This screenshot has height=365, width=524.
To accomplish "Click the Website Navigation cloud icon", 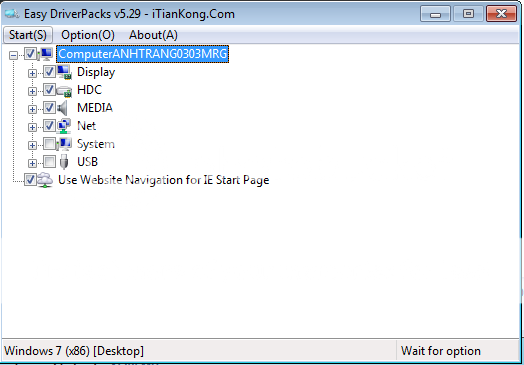I will pos(45,180).
